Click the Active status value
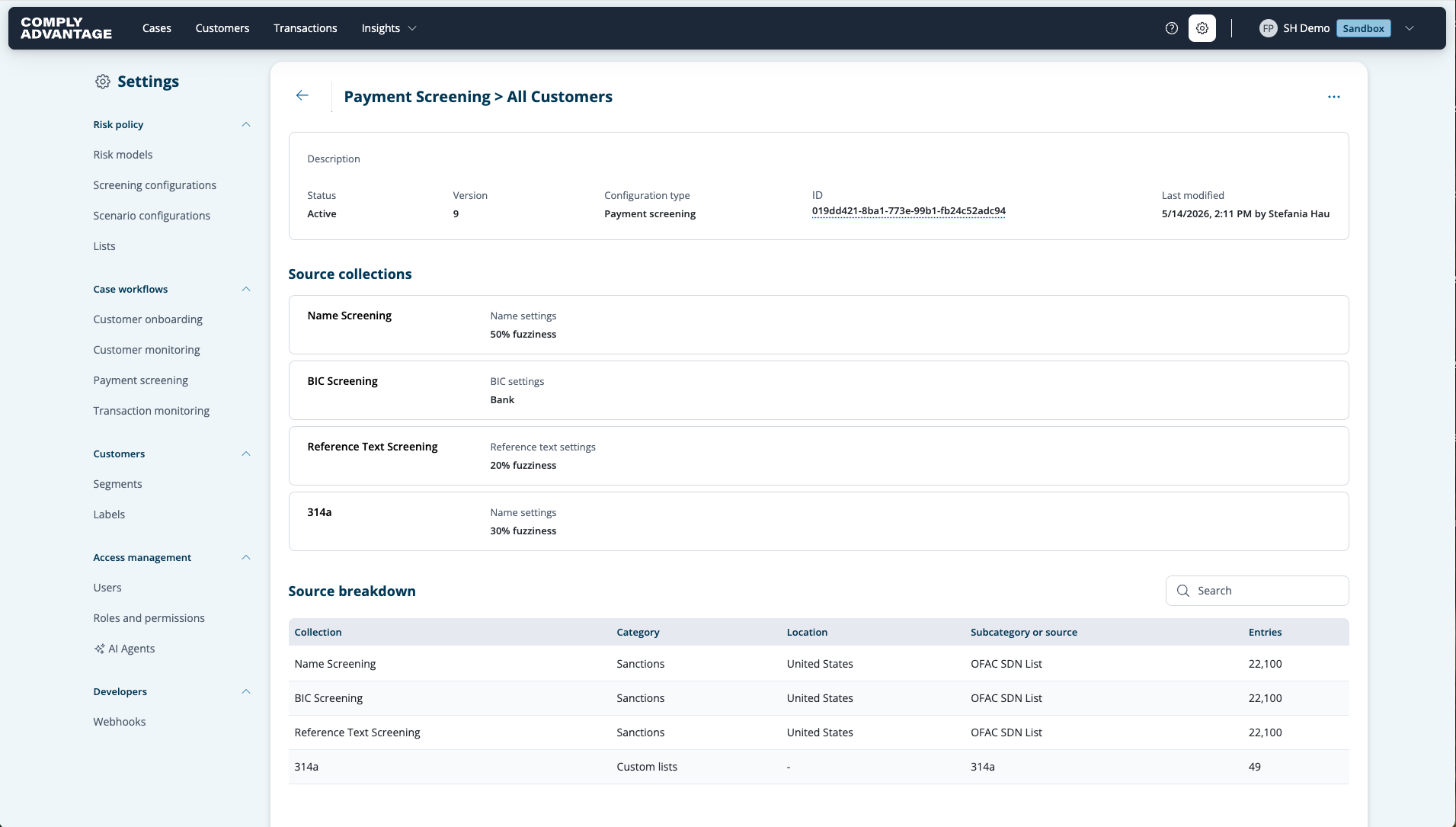 click(x=322, y=214)
